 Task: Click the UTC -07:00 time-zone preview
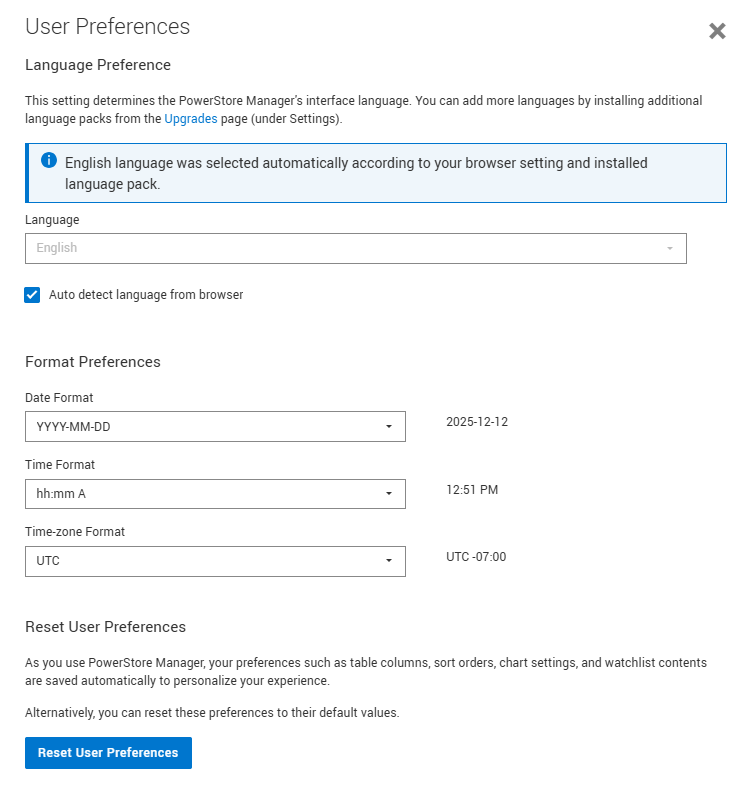[476, 557]
